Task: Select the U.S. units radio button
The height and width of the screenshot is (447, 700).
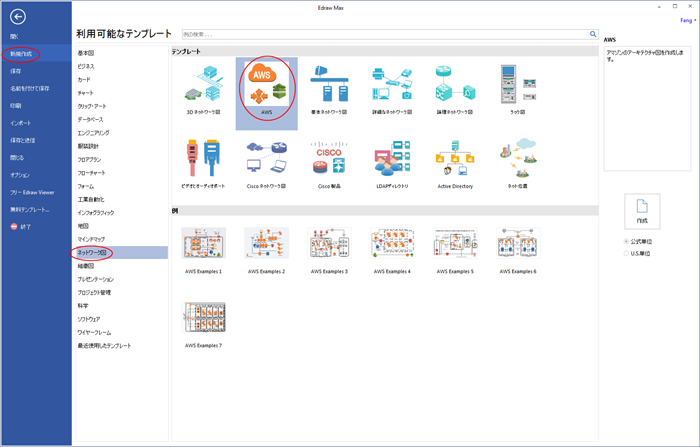Action: click(x=627, y=254)
